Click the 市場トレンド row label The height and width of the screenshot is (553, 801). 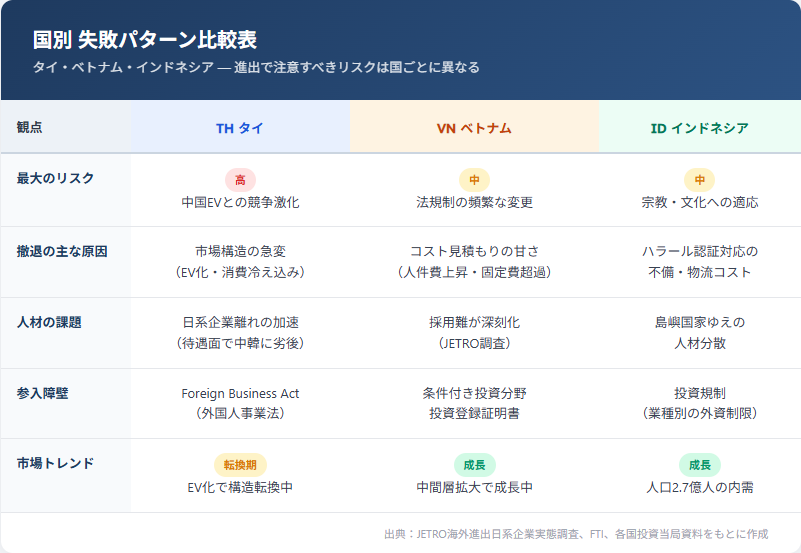[55, 463]
